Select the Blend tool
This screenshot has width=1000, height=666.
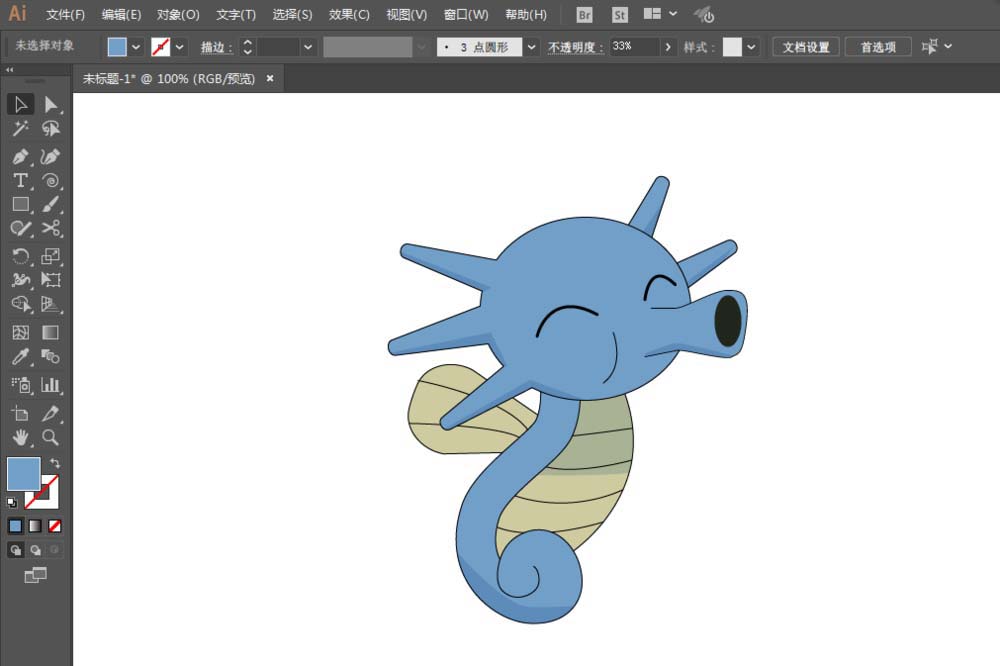(50, 357)
